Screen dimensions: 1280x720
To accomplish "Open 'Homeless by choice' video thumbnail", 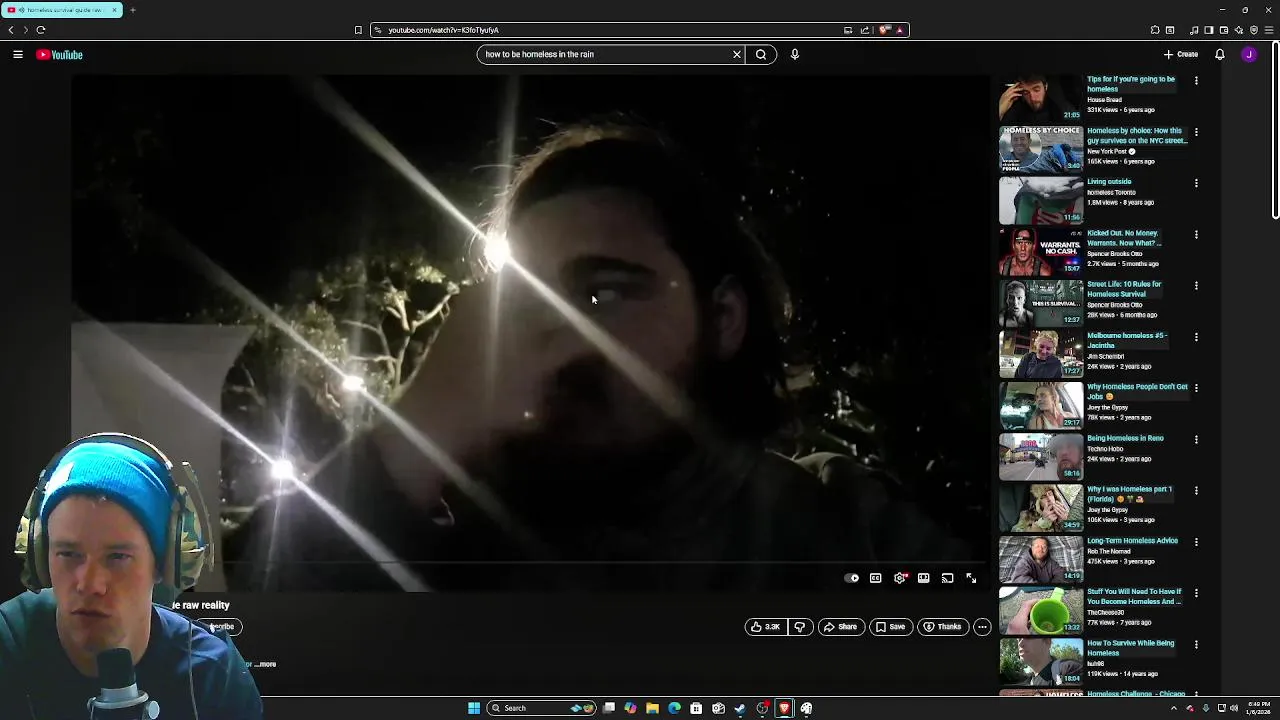I will tap(1040, 149).
